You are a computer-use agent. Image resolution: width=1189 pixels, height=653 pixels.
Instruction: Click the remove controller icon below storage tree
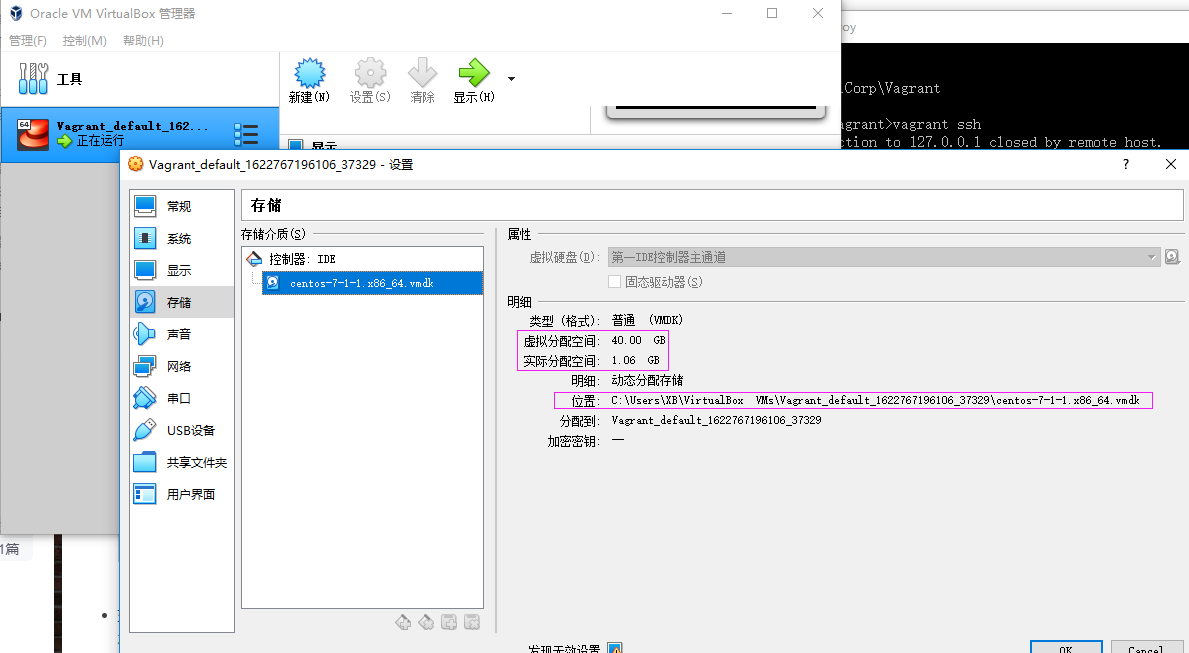tap(426, 623)
